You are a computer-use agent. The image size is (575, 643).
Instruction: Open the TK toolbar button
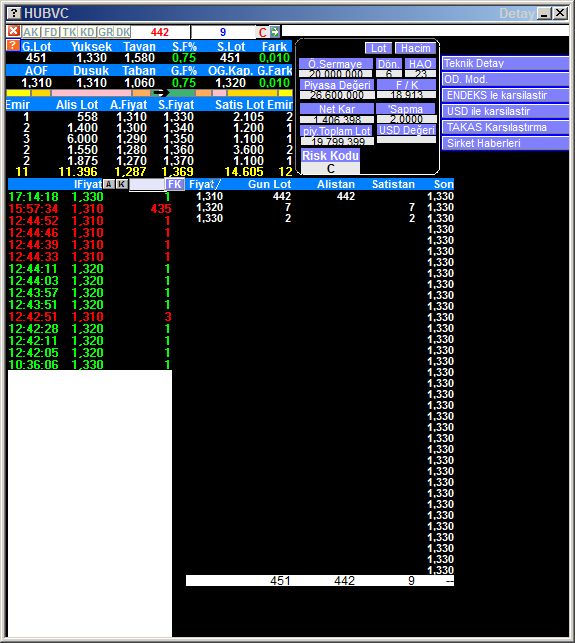pyautogui.click(x=69, y=32)
